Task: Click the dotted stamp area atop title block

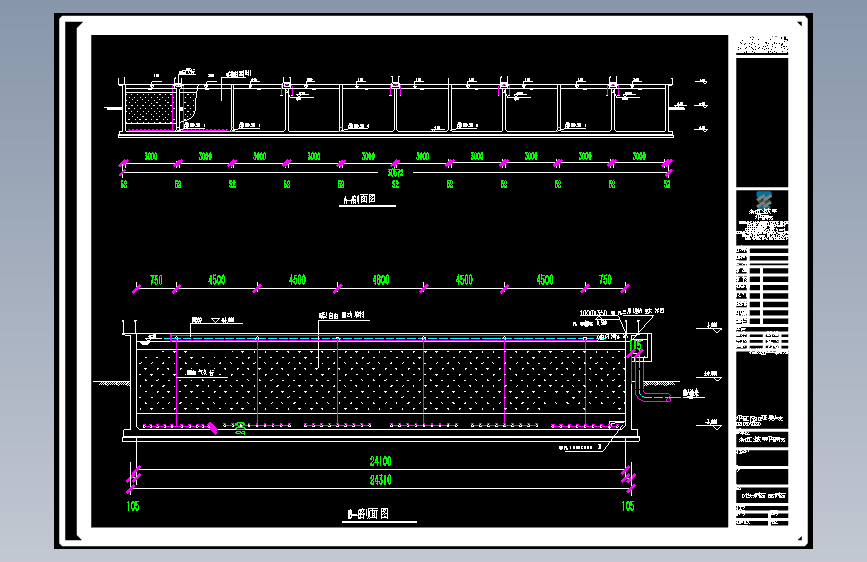Action: click(762, 45)
